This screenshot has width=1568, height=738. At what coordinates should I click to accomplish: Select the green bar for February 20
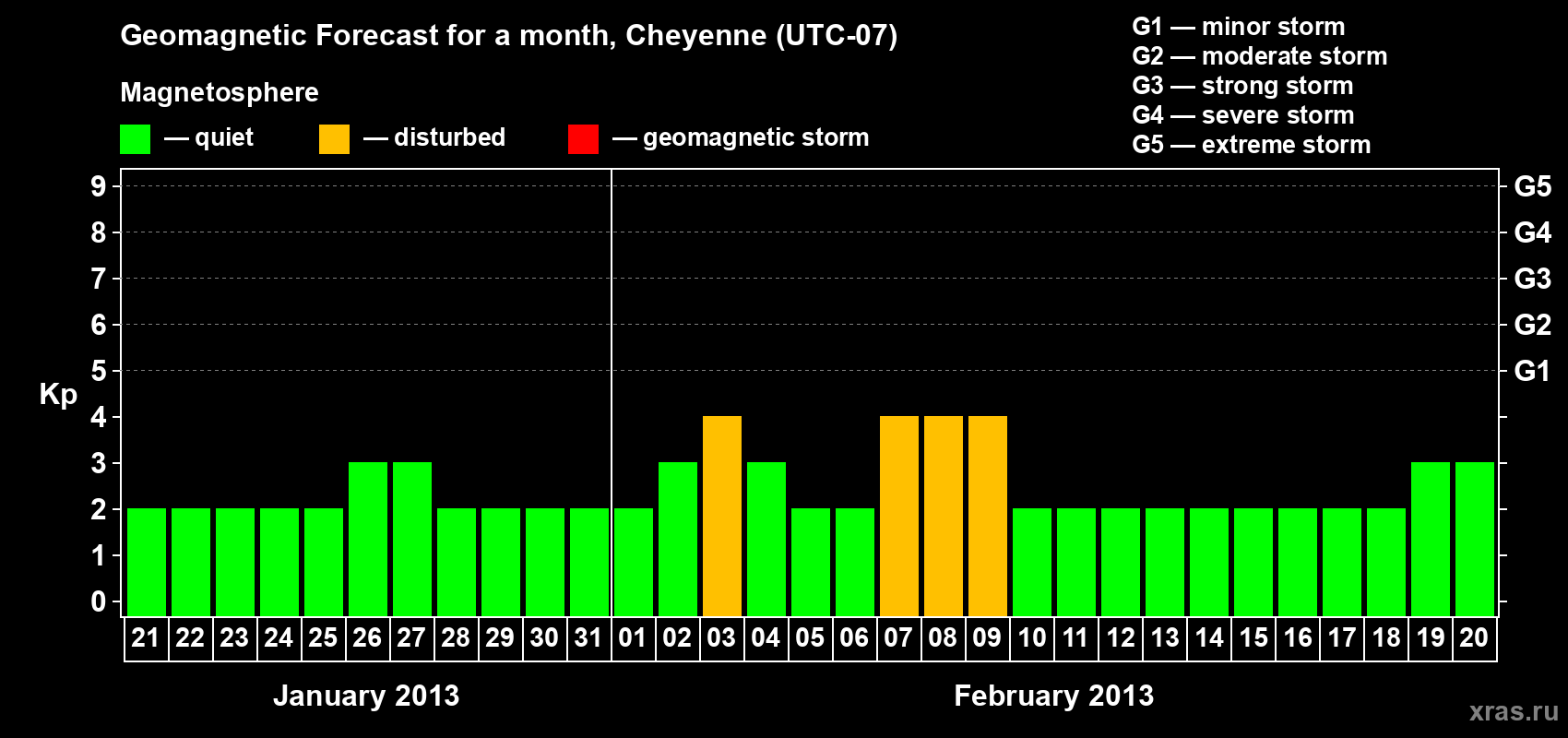(1475, 540)
